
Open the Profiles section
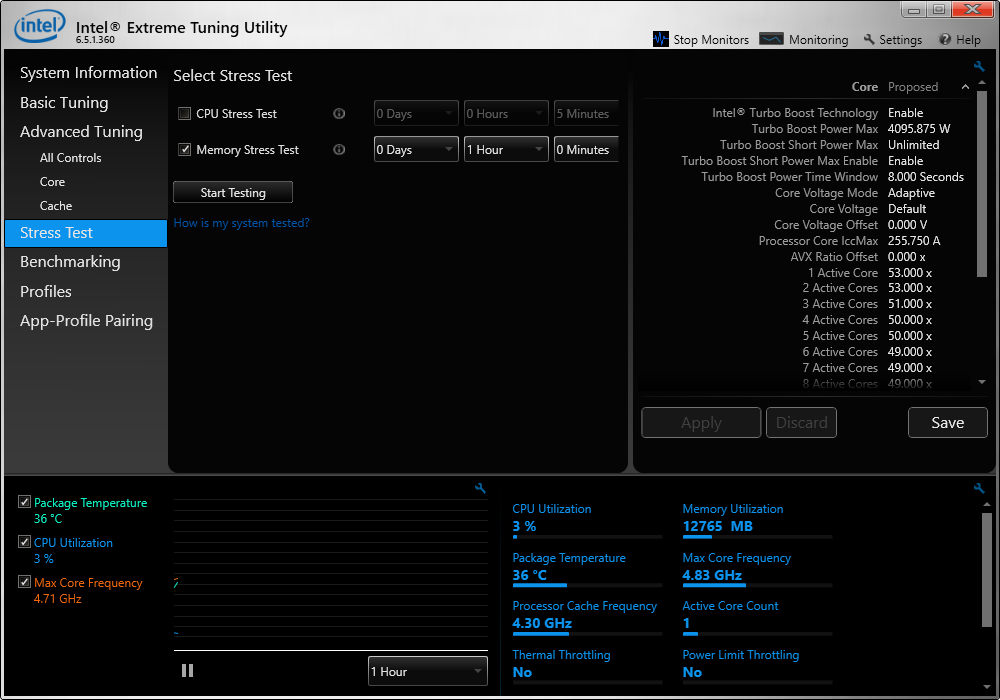(45, 291)
